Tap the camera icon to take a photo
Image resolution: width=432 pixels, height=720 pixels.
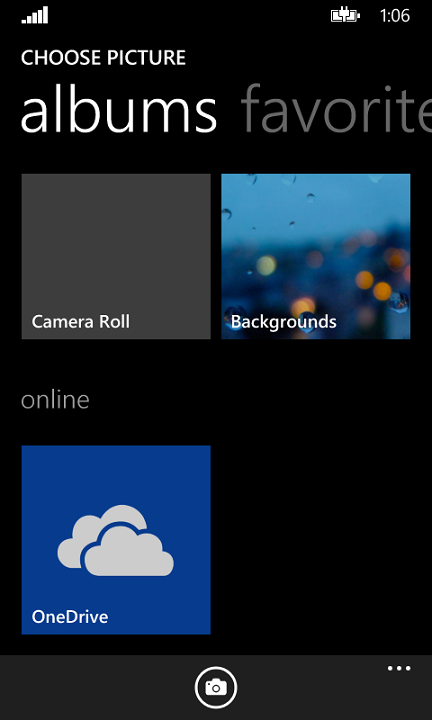coord(216,687)
